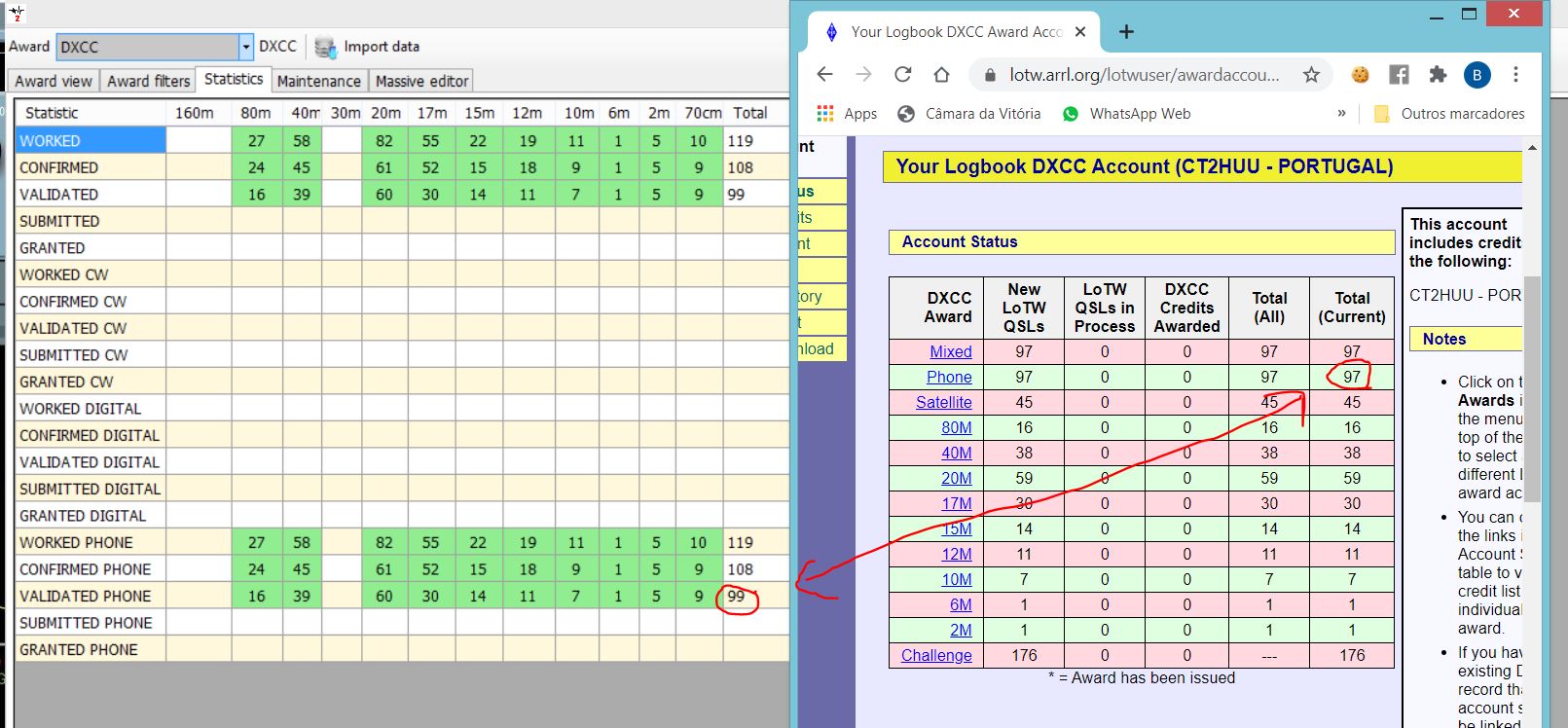Close the Your Logbook DXCC tab

coord(1080,32)
